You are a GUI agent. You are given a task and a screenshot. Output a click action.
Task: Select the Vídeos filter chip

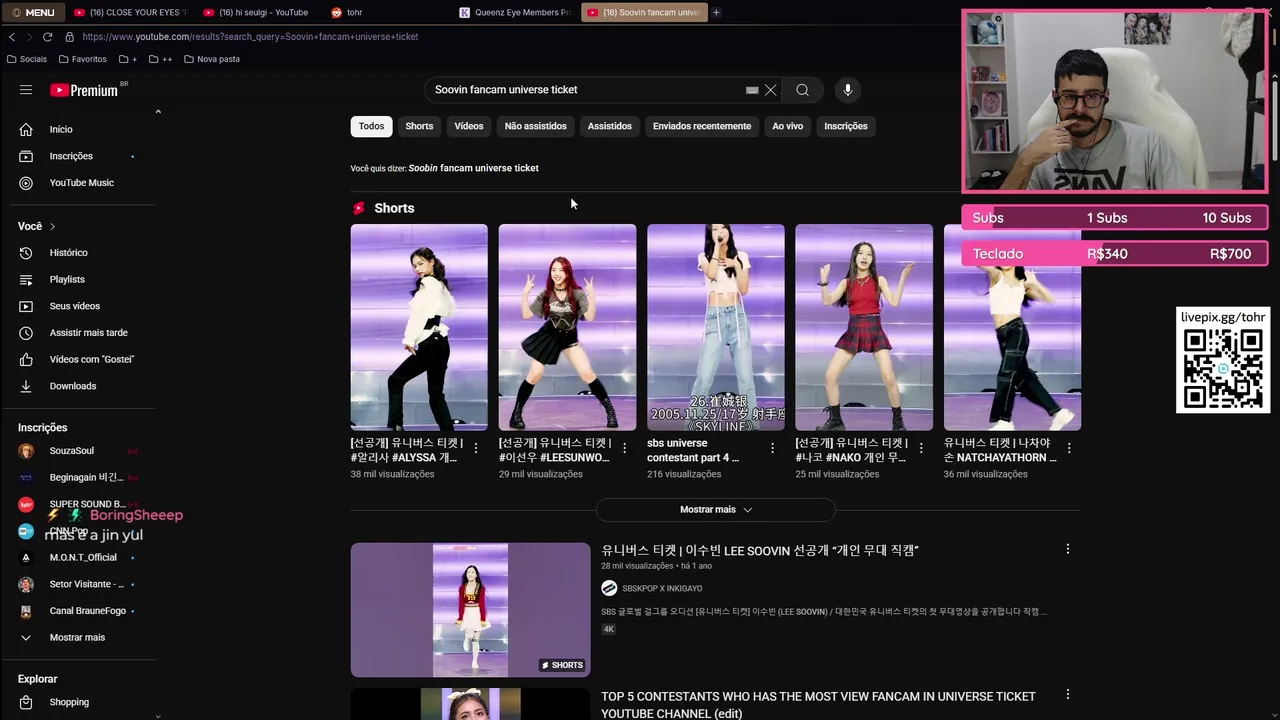pyautogui.click(x=468, y=126)
